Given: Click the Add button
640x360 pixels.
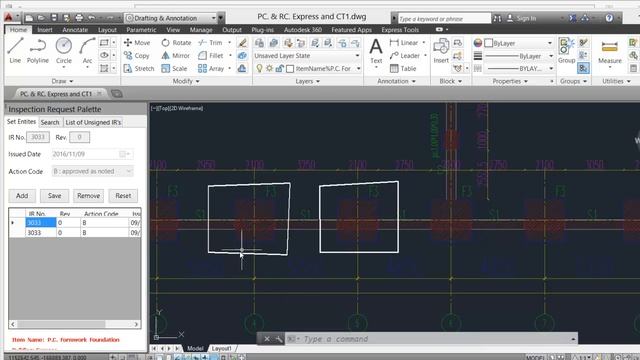Looking at the screenshot, I should click(22, 196).
